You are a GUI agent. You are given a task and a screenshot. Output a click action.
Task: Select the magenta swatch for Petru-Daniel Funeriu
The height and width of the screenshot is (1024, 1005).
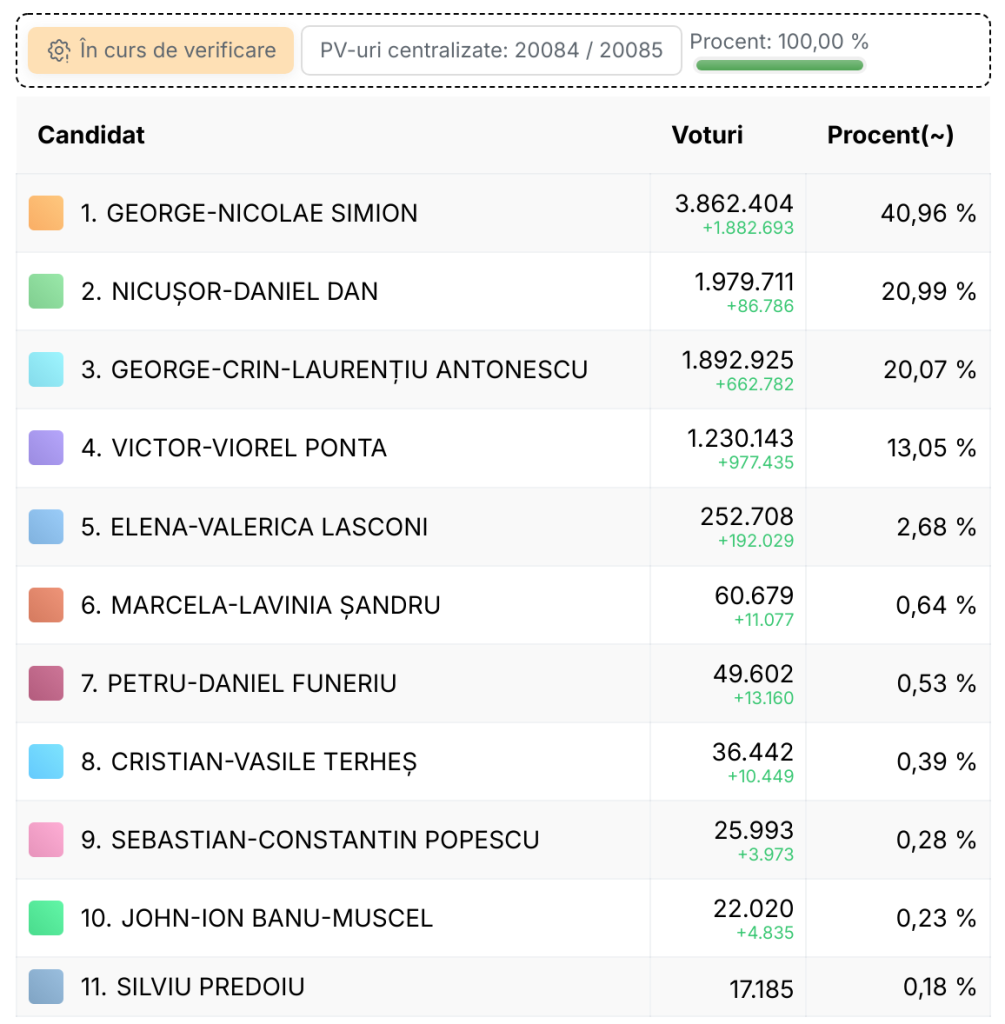pos(46,683)
